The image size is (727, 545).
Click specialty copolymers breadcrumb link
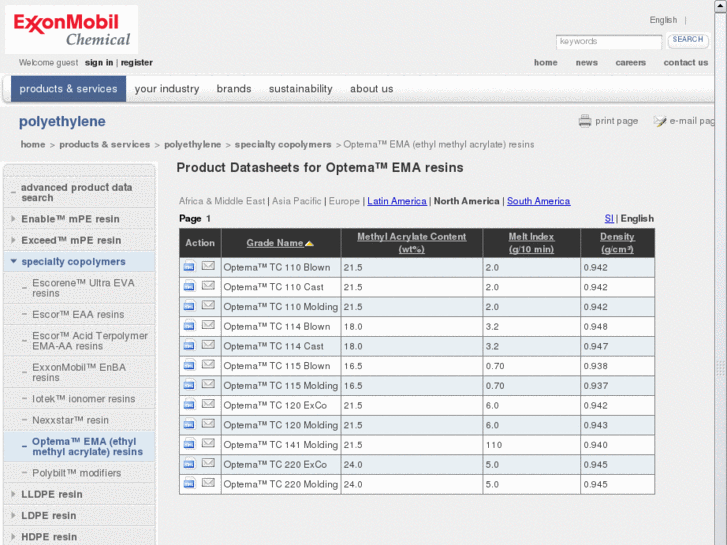pos(283,144)
